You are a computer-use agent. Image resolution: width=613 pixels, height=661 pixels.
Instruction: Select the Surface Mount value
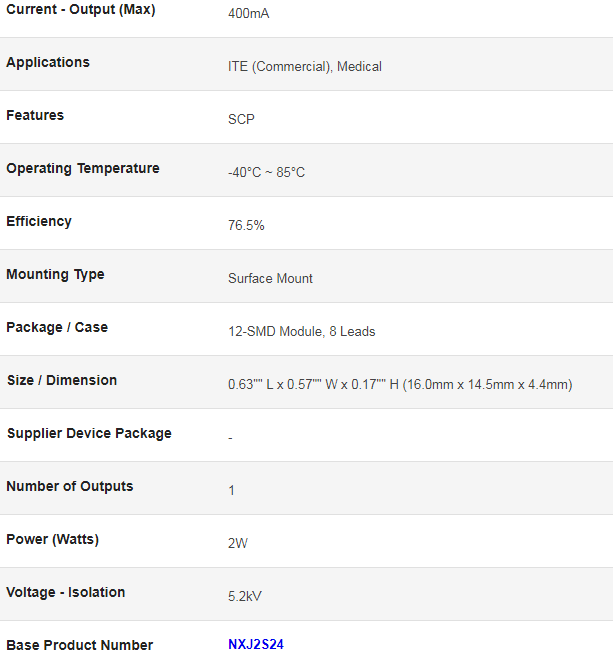(x=270, y=278)
